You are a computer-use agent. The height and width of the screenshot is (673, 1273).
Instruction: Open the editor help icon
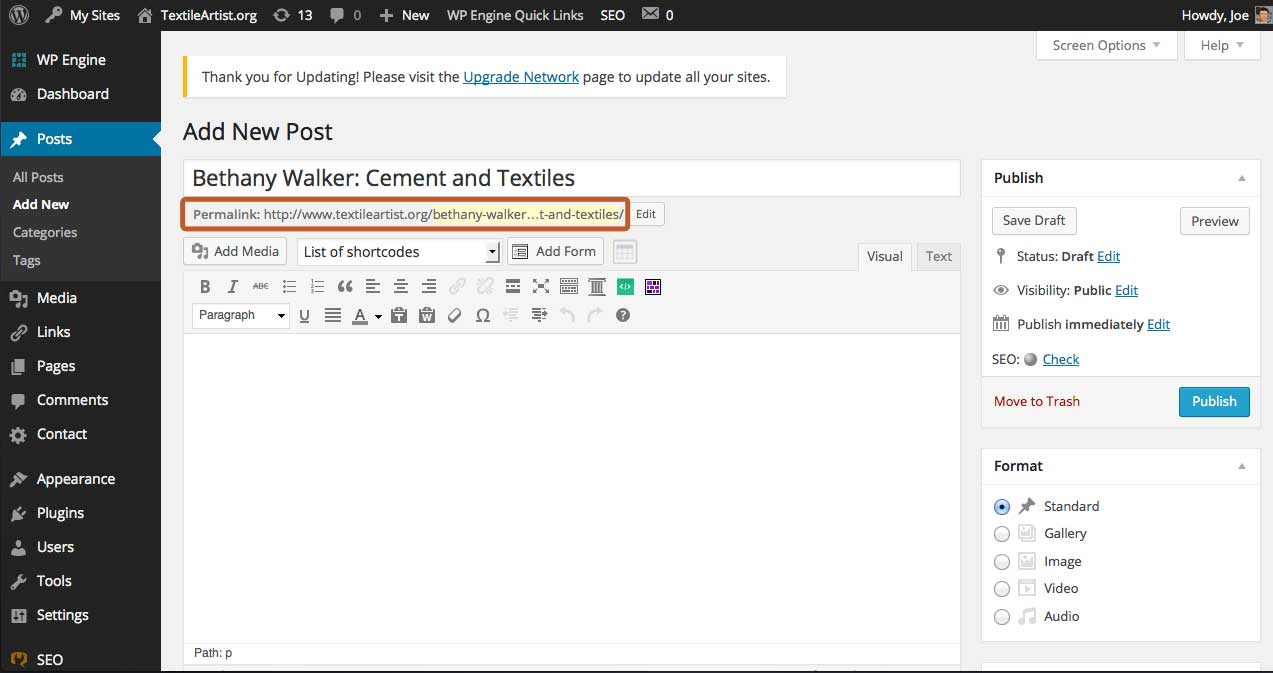[x=623, y=315]
